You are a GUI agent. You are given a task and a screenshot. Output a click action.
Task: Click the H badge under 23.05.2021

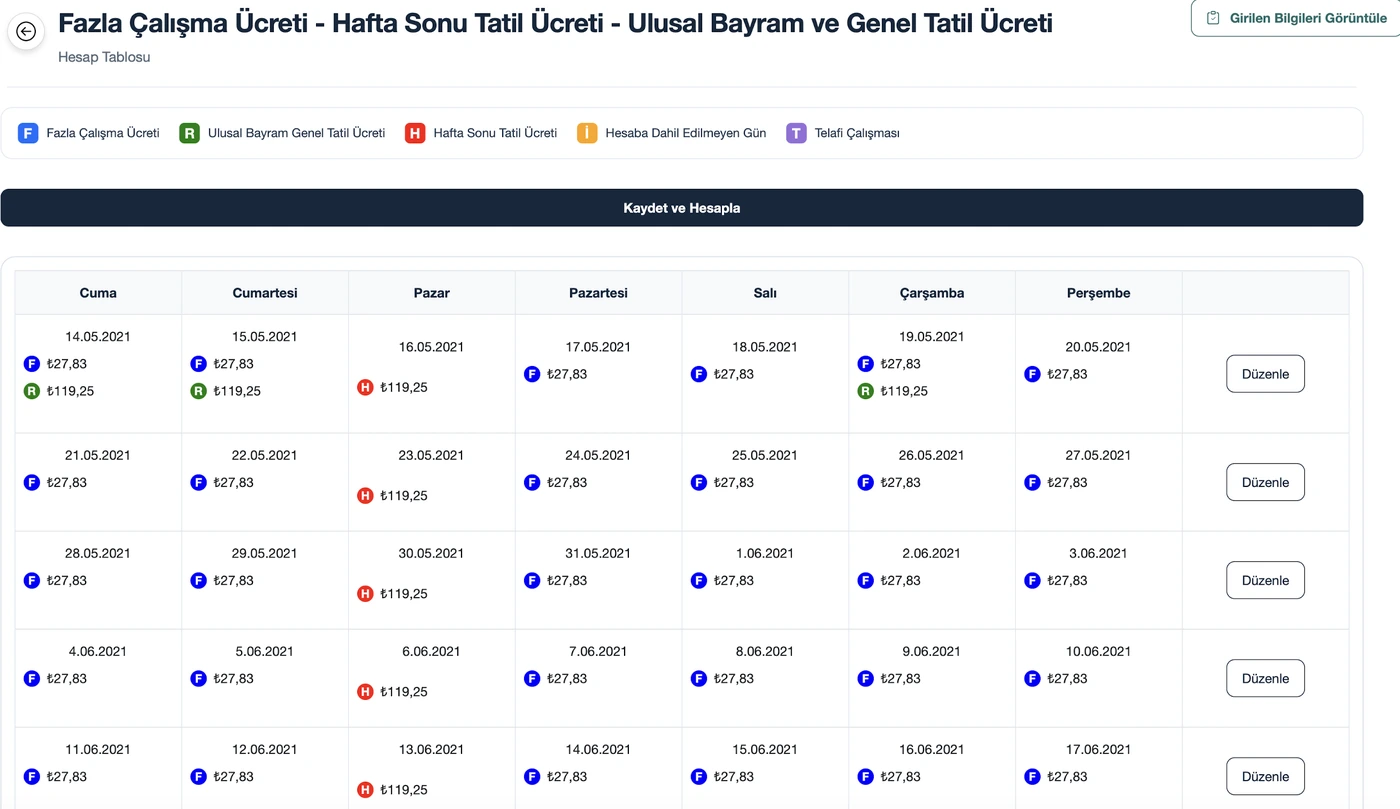(365, 495)
